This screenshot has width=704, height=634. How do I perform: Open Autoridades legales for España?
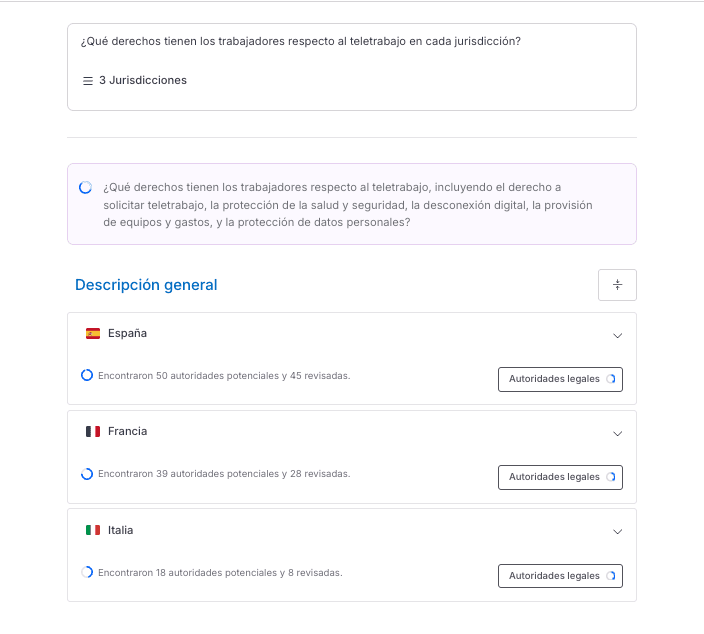[x=560, y=379]
